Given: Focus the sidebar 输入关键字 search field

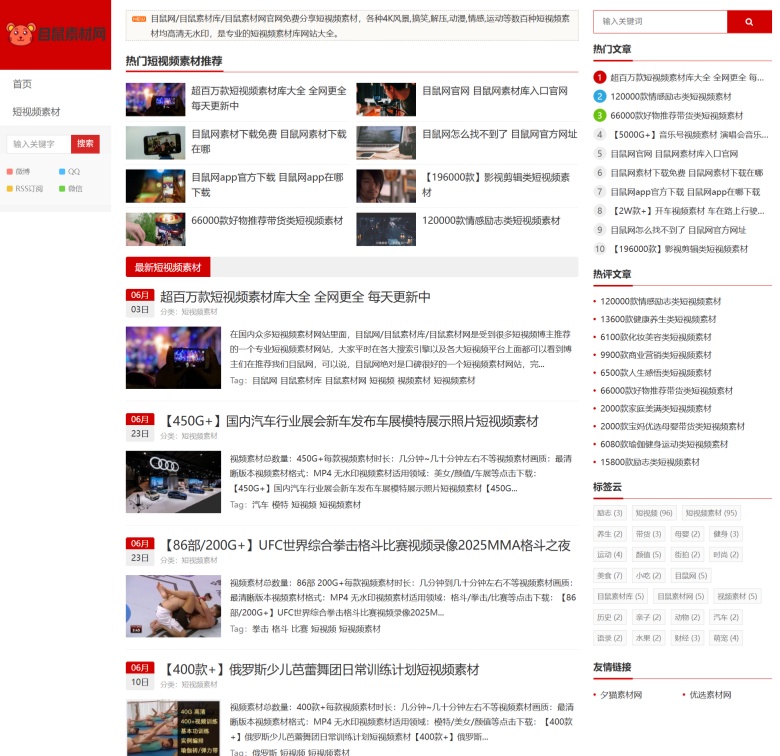Looking at the screenshot, I should (39, 144).
